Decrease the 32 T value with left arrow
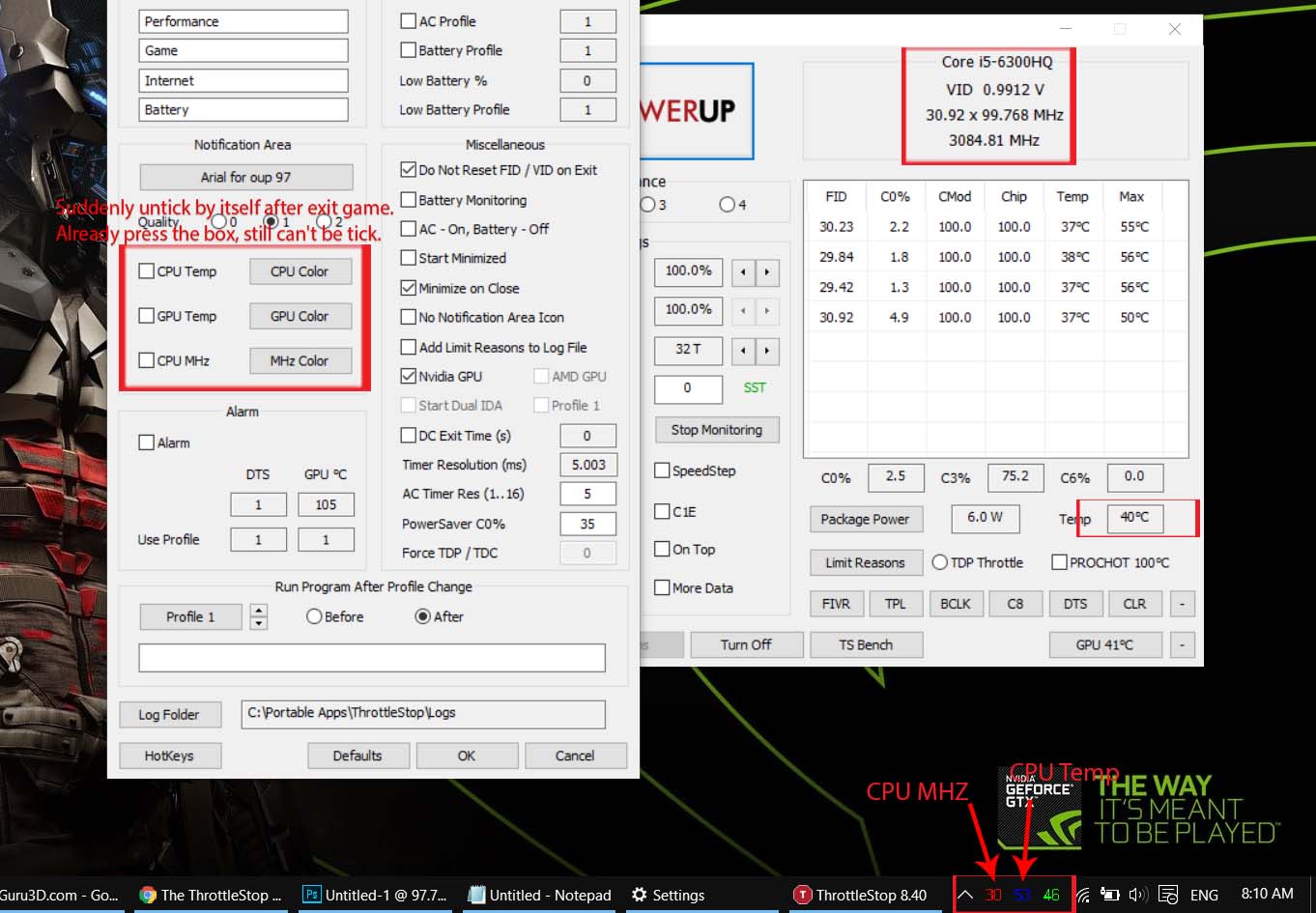The image size is (1316, 913). (743, 350)
